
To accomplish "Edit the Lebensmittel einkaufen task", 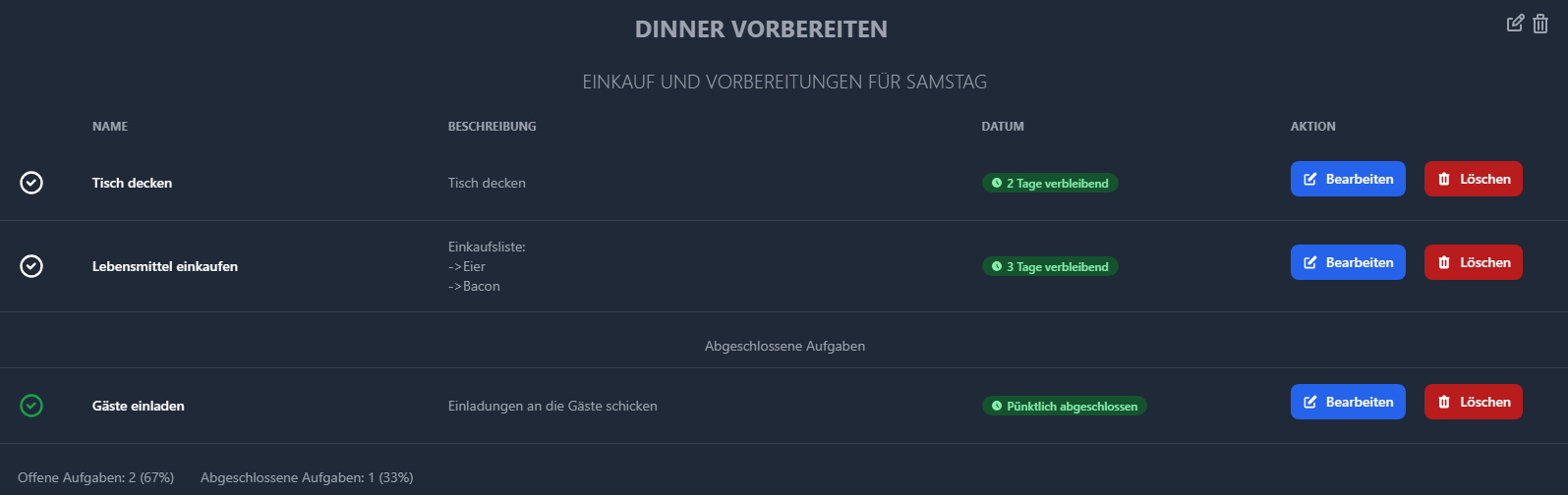I will click(1348, 262).
